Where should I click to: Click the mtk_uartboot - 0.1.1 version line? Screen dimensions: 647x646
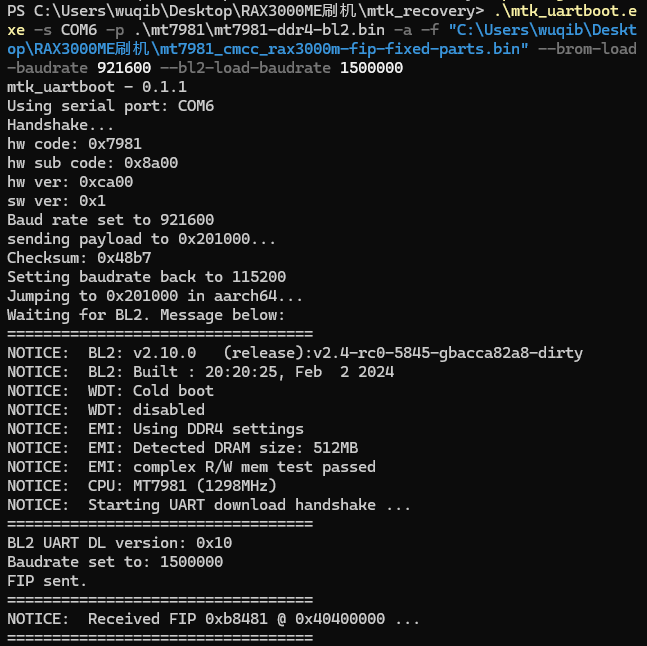97,87
